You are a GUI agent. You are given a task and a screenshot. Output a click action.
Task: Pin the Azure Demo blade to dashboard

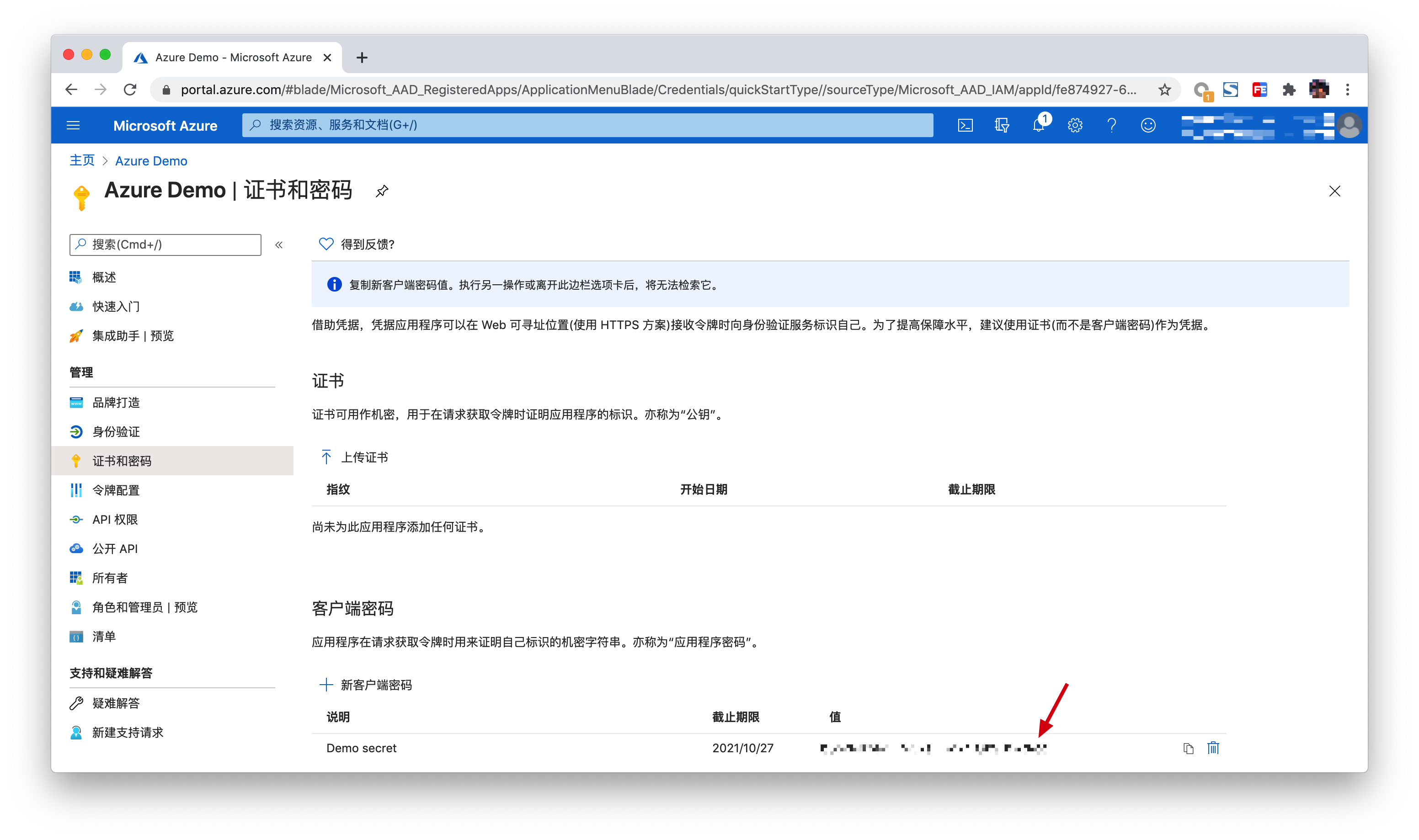pyautogui.click(x=382, y=191)
